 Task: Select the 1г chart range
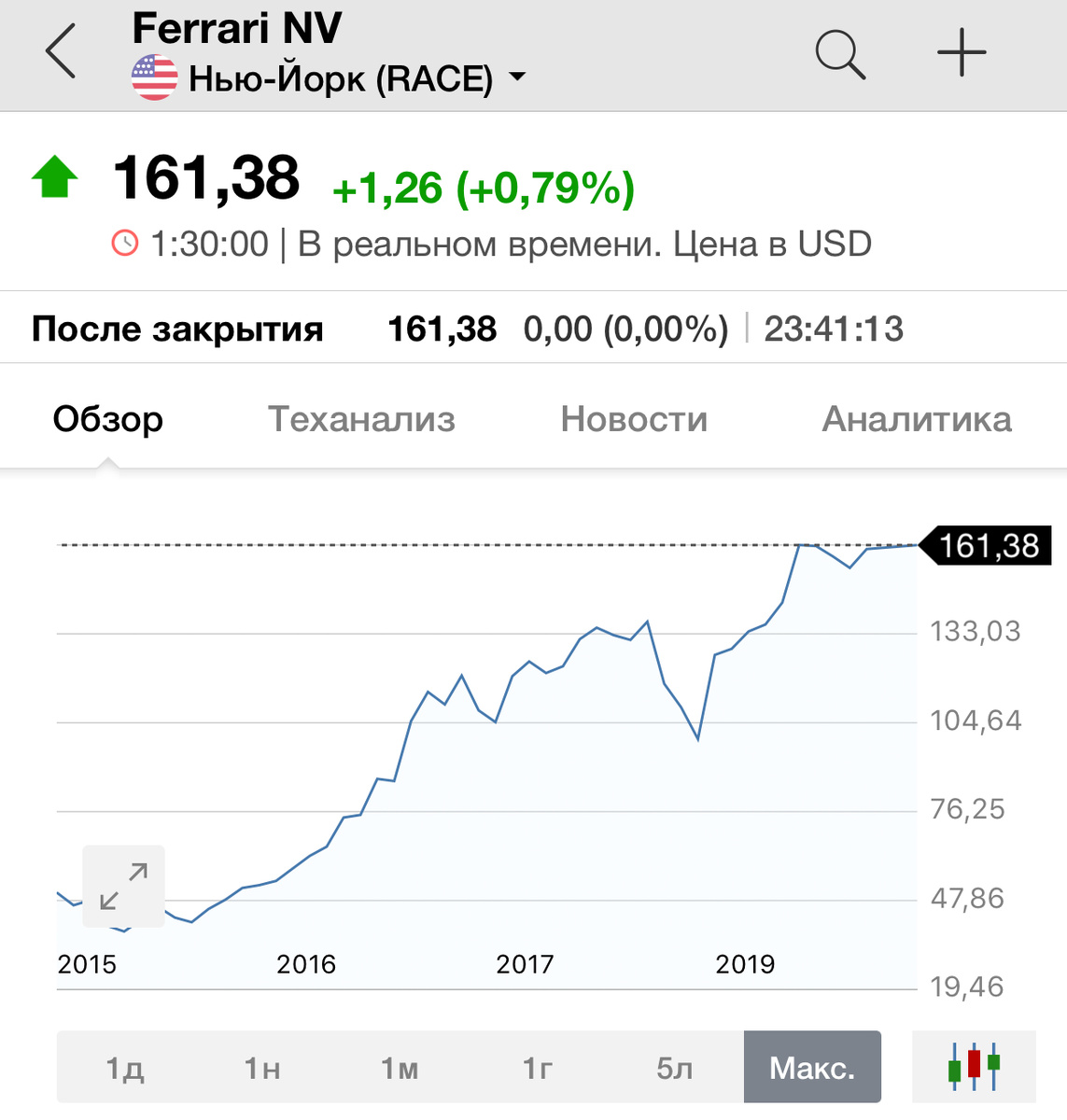point(538,1067)
